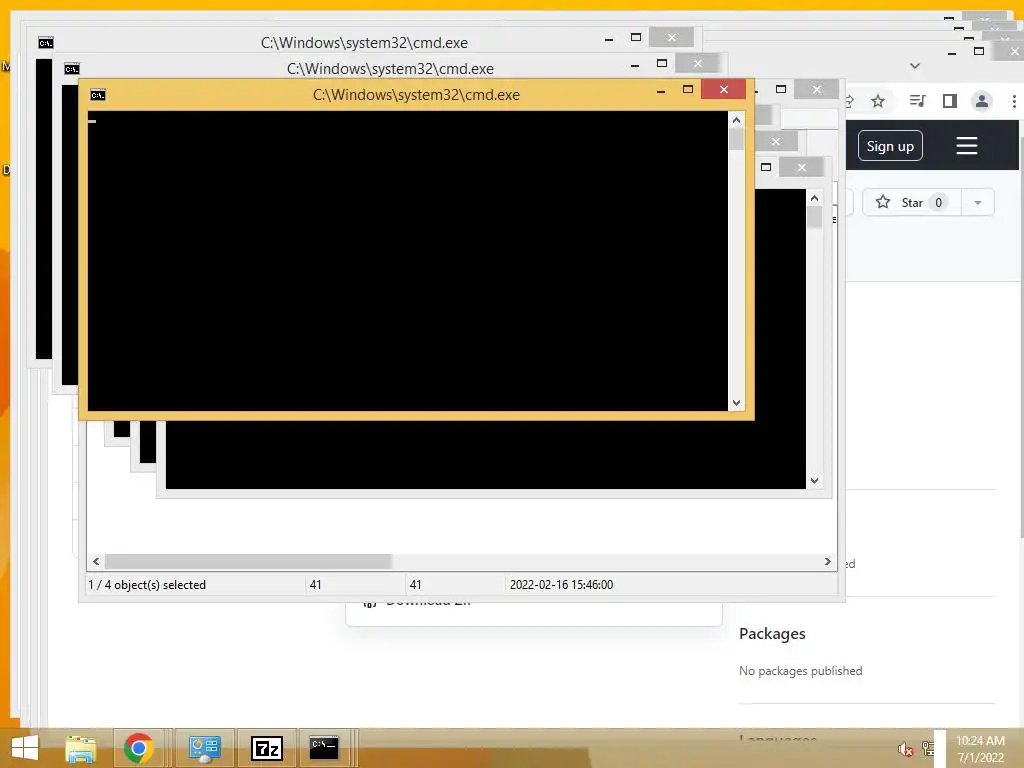Minimize the cmd window directly behind the active one
Viewport: 1024px width, 768px height.
(x=635, y=65)
